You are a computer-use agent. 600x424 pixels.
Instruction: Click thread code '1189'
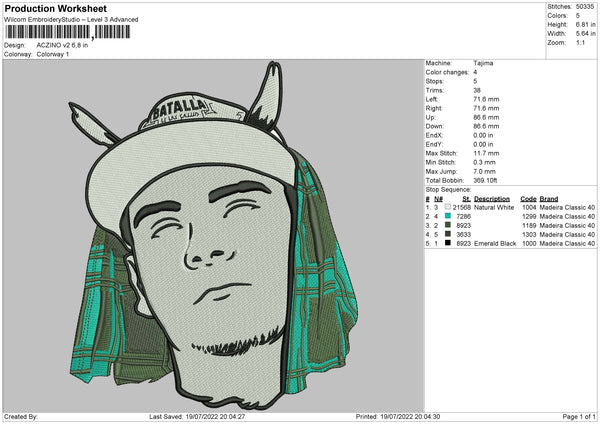(529, 225)
